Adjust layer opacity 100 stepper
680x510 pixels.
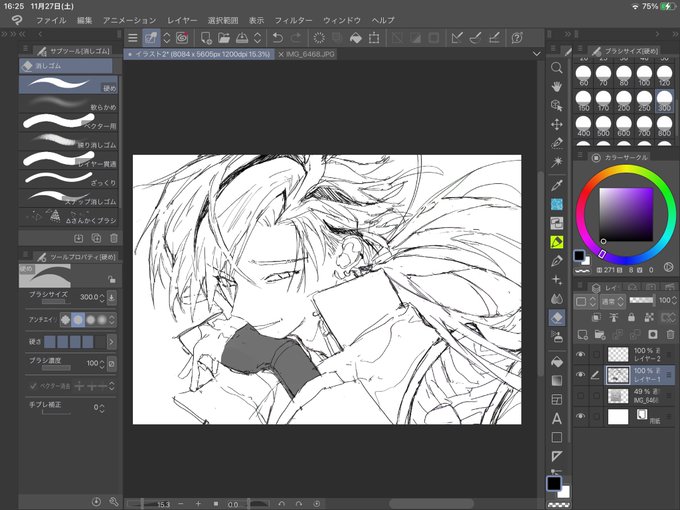pos(674,300)
